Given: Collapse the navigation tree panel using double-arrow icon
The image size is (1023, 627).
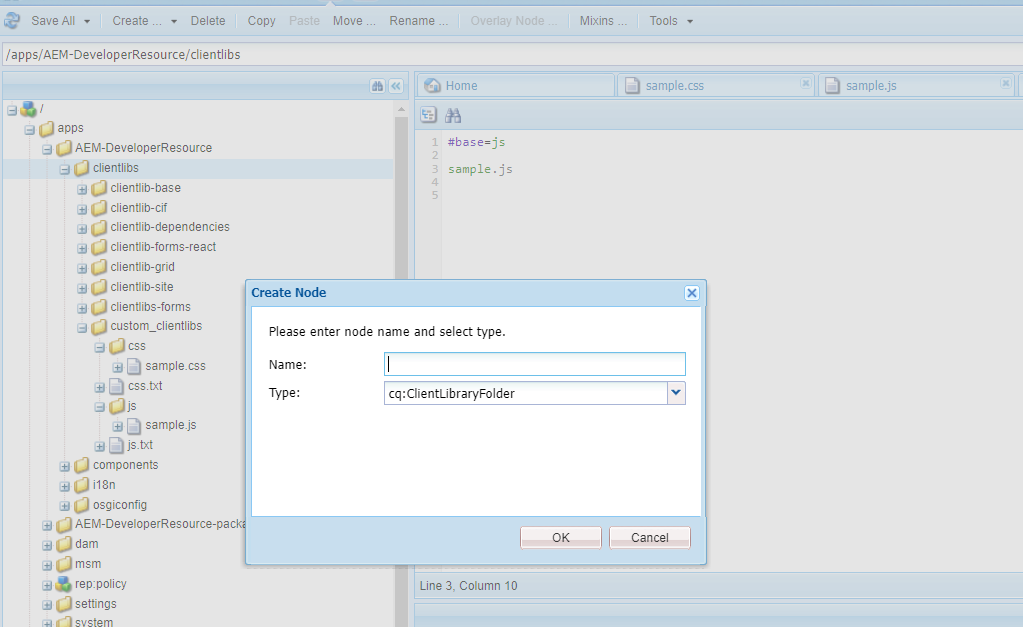Looking at the screenshot, I should pos(395,86).
